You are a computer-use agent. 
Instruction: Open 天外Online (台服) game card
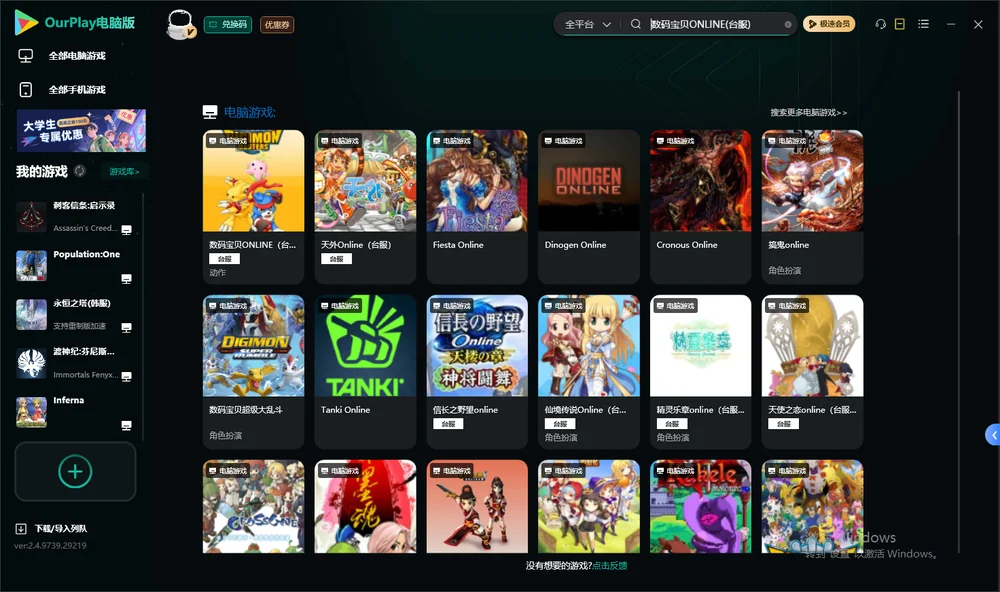click(365, 207)
